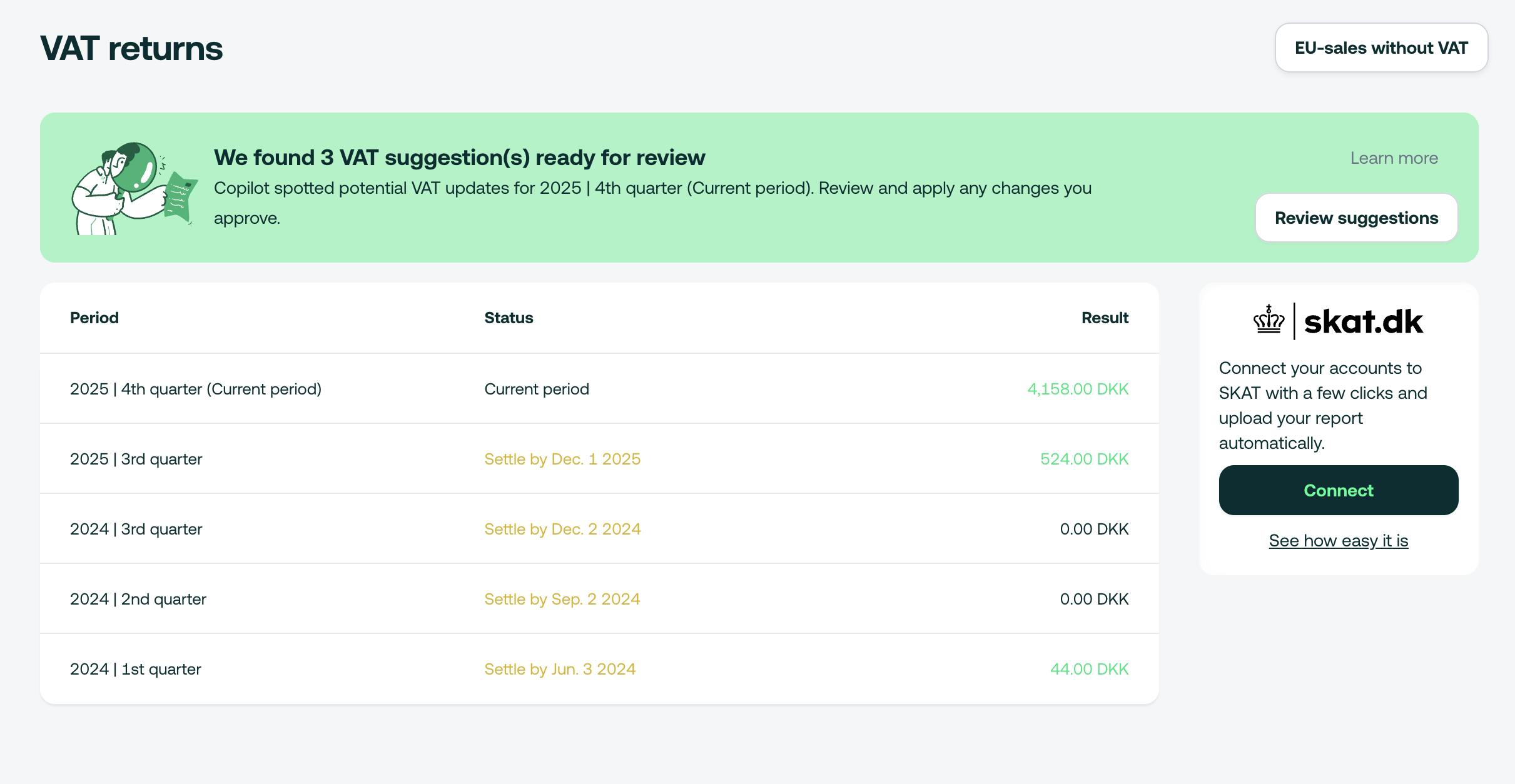Click Settle by Dec. 1 2025 status

562,459
